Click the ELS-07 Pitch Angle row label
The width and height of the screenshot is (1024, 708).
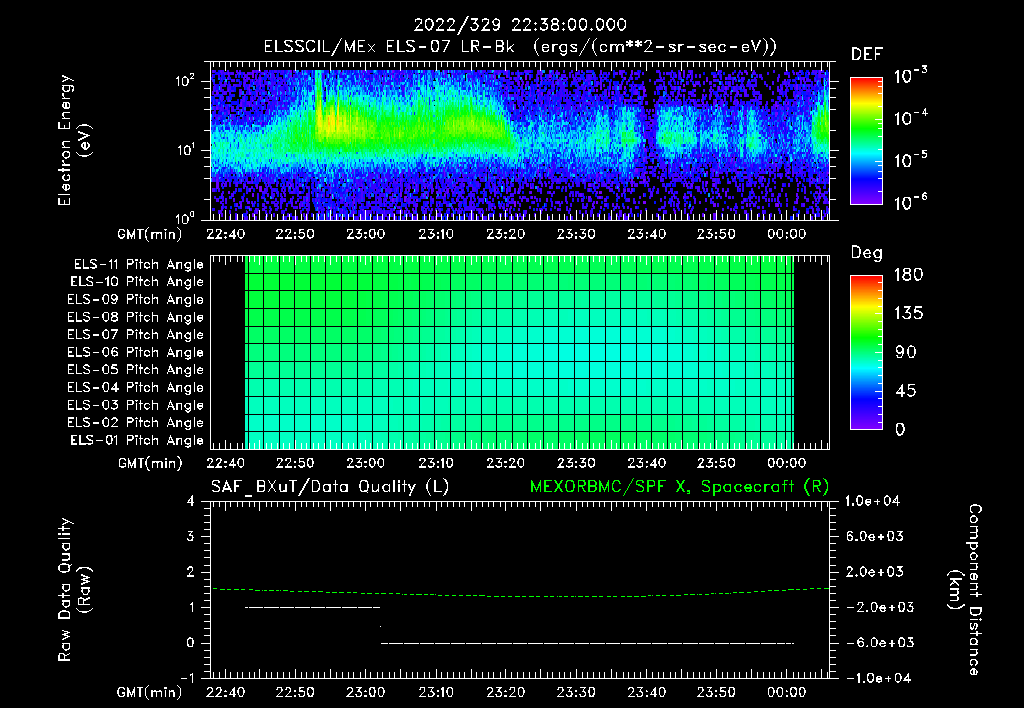point(136,334)
